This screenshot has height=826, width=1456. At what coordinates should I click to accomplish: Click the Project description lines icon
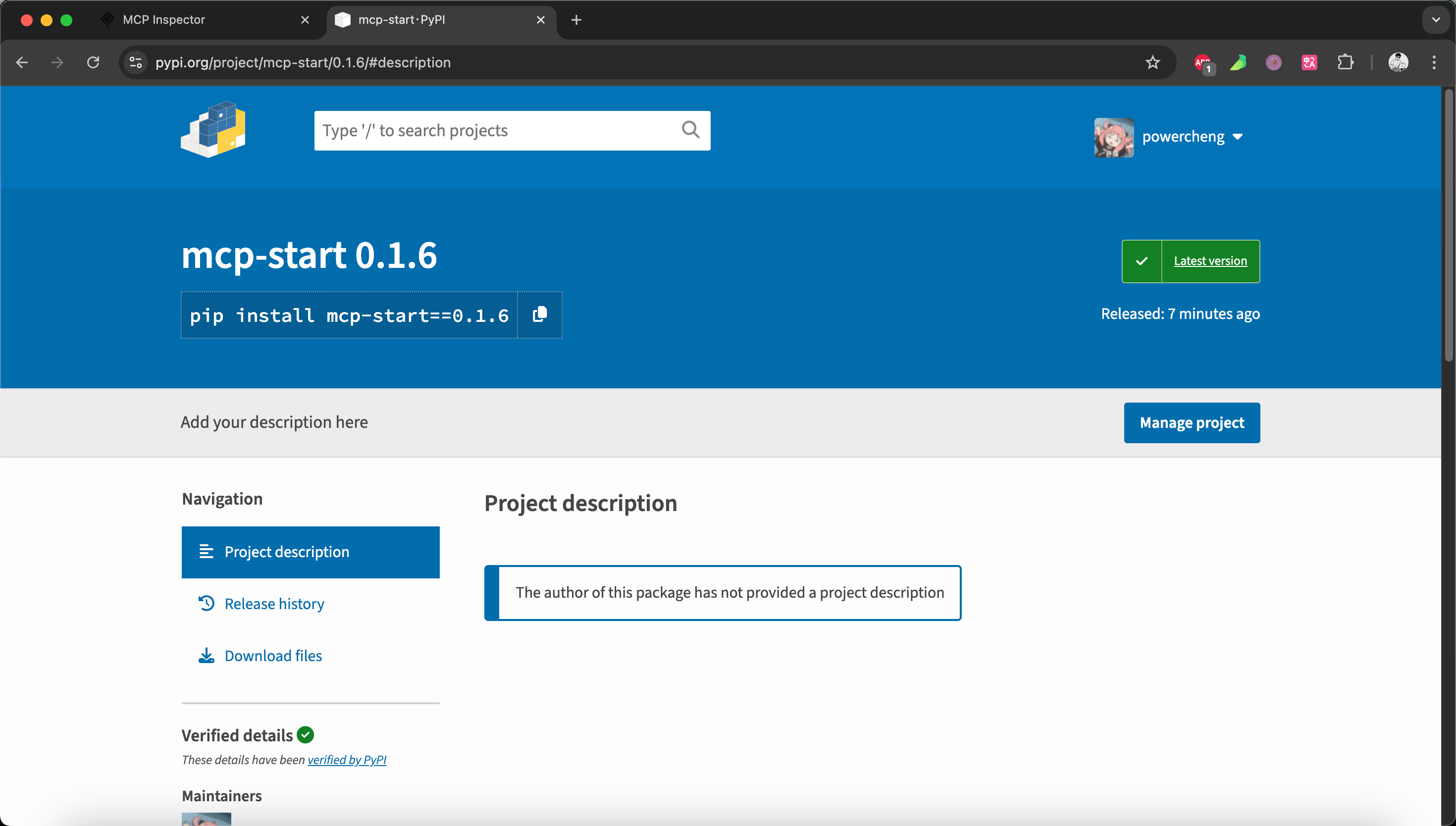207,552
